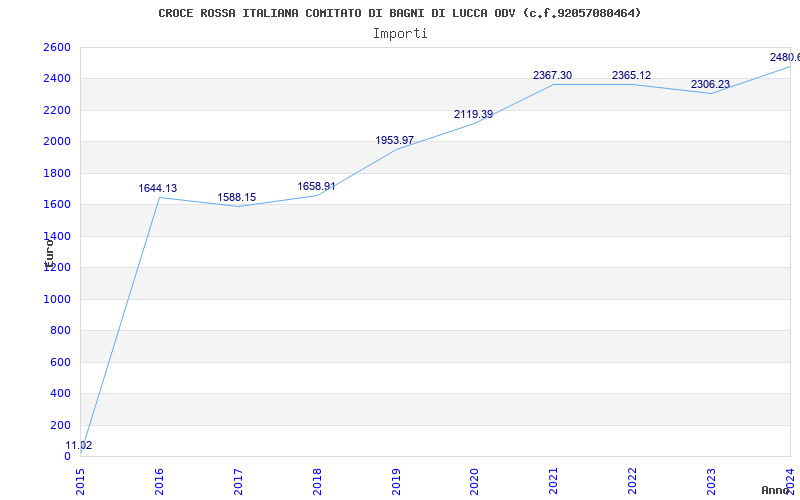
Task: Click the 'Importi' subtitle
Action: (x=400, y=33)
